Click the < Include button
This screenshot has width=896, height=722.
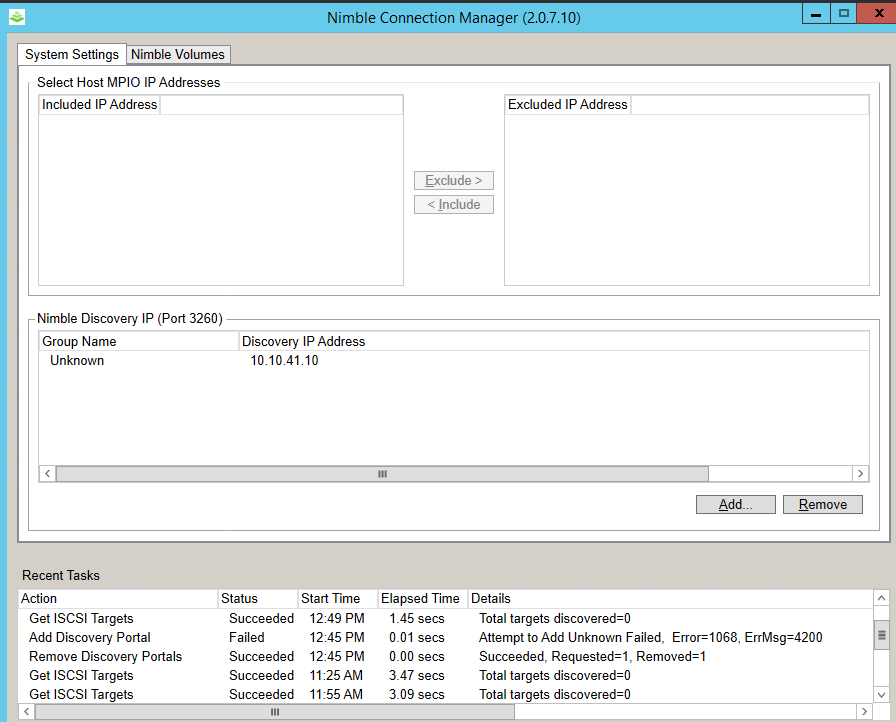[454, 204]
